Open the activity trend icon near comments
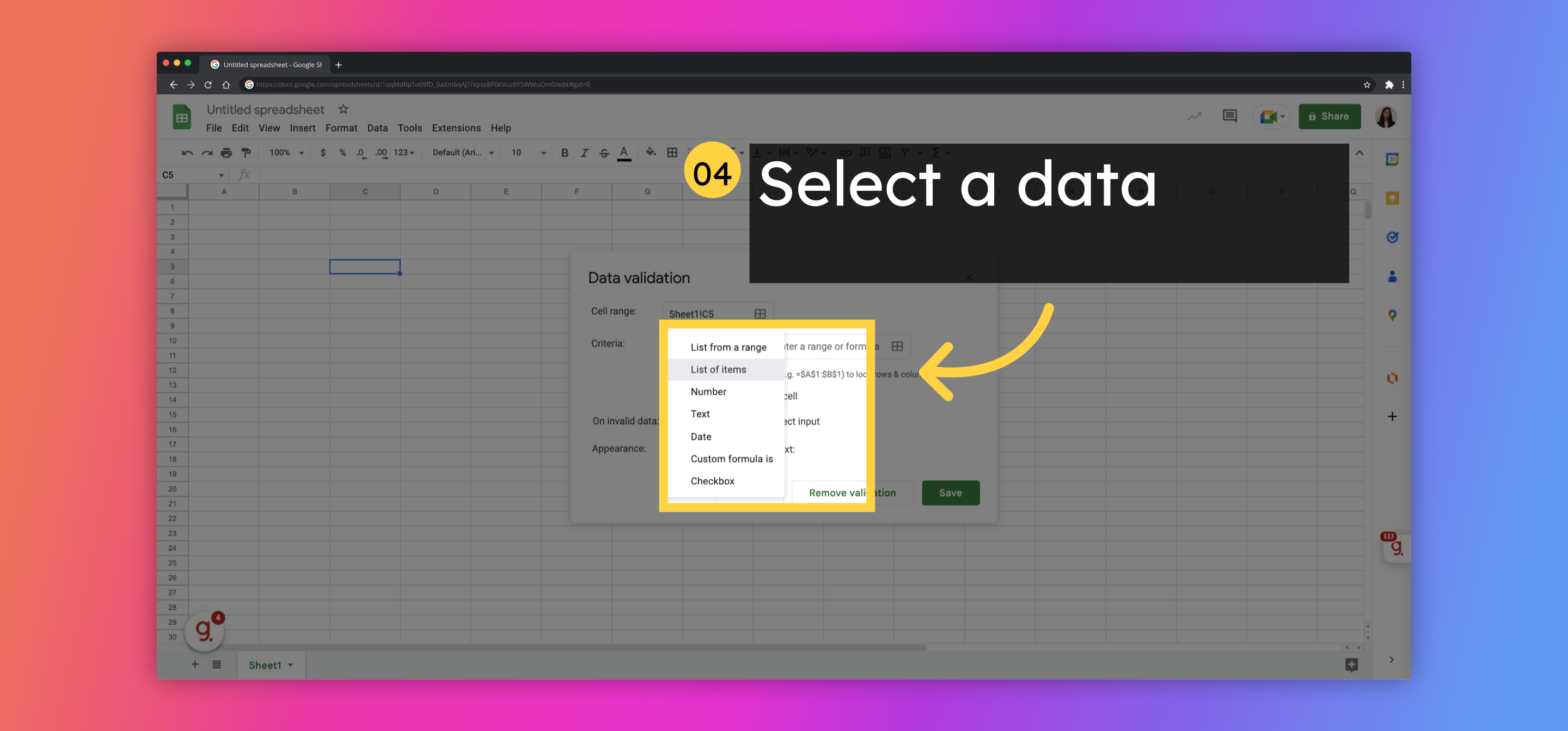The image size is (1568, 731). tap(1195, 115)
